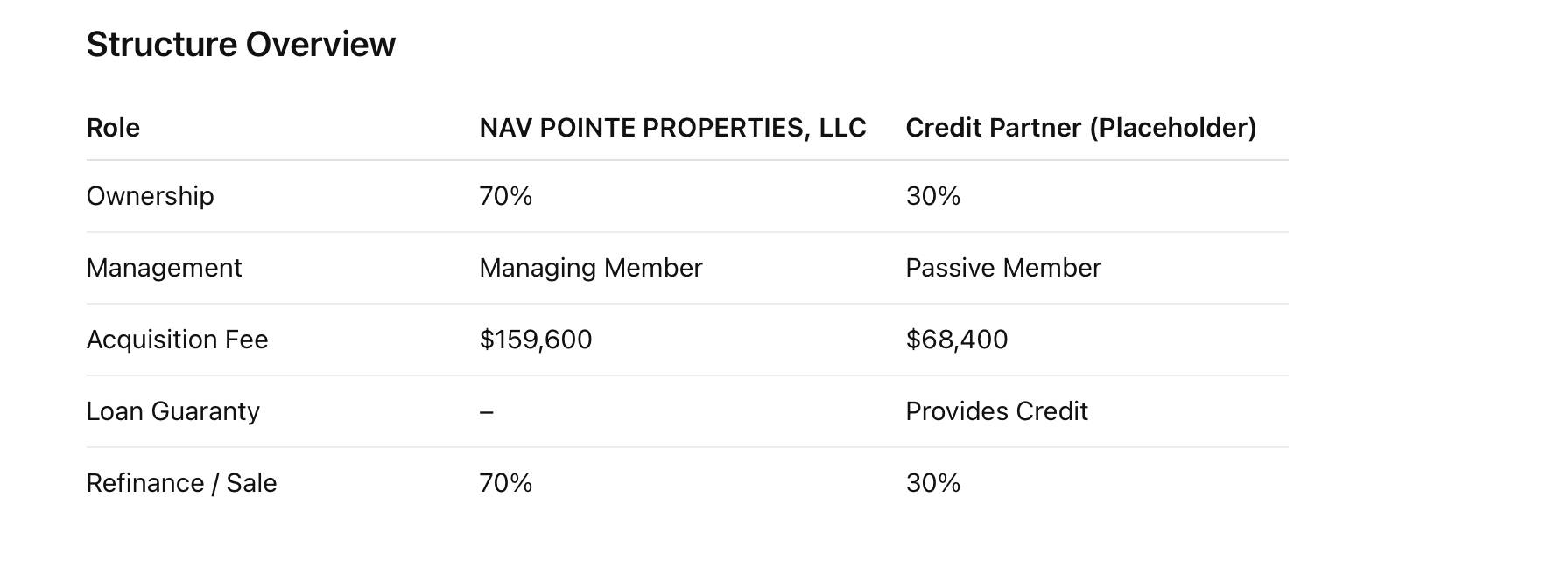Click the NAV POINTE PROPERTIES, LLC header
The height and width of the screenshot is (582, 1568).
(x=672, y=128)
